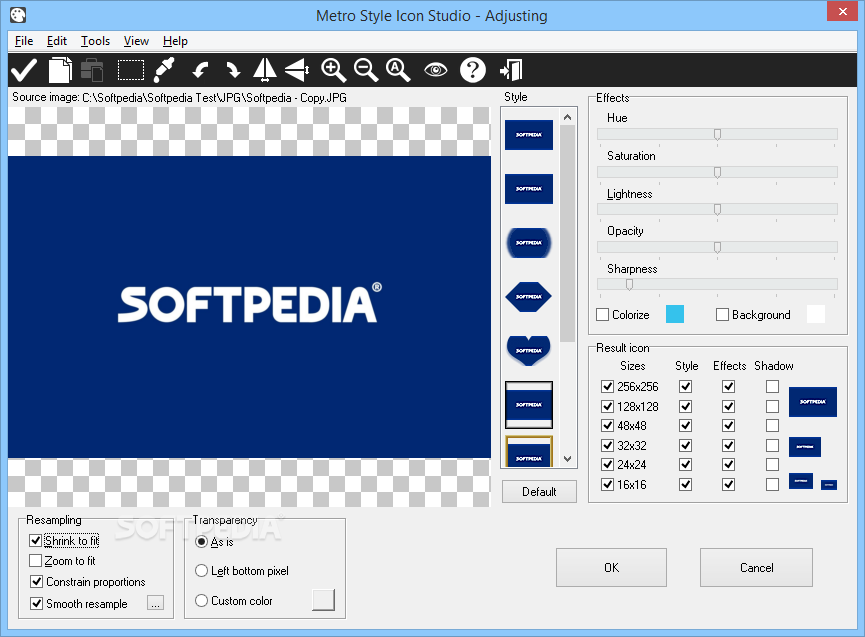This screenshot has width=865, height=637.
Task: Zoom out with magnifier minus
Action: pyautogui.click(x=366, y=70)
